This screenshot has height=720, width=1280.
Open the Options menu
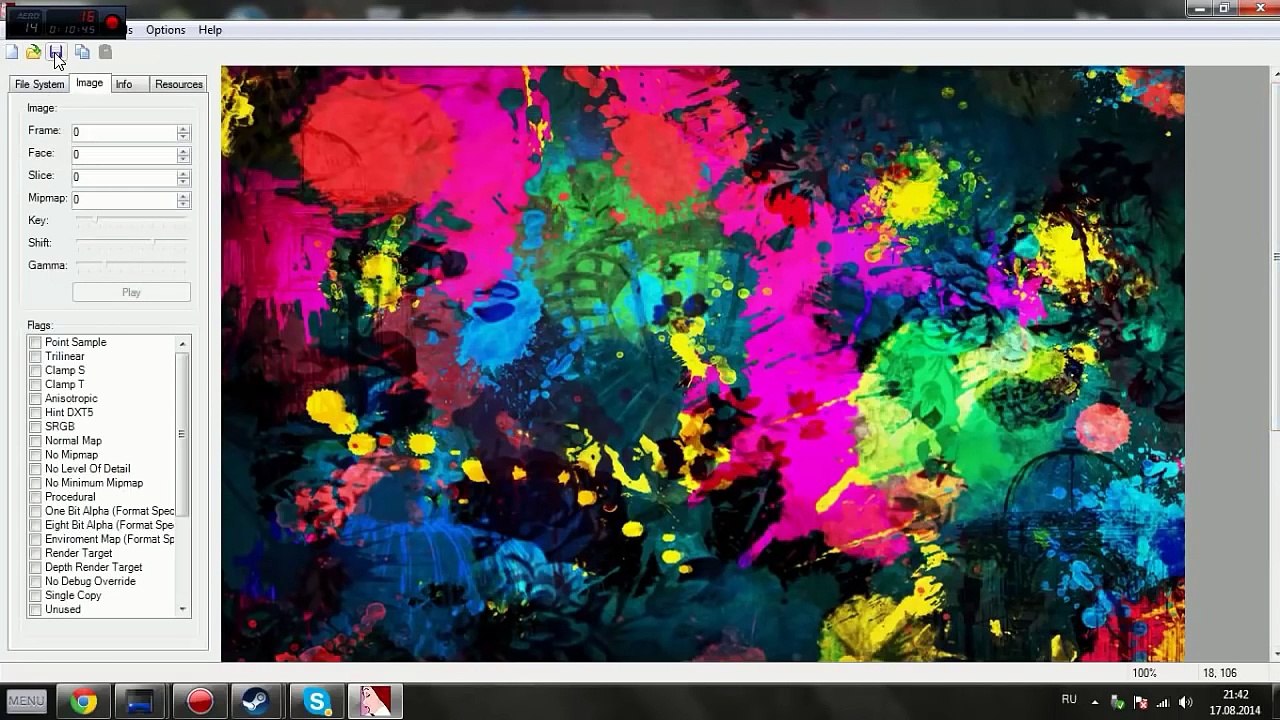tap(165, 30)
